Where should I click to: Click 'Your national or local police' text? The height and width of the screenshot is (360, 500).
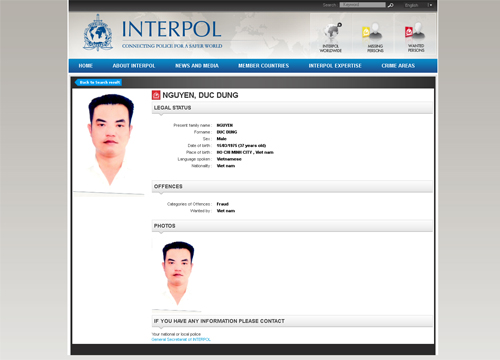pyautogui.click(x=176, y=334)
